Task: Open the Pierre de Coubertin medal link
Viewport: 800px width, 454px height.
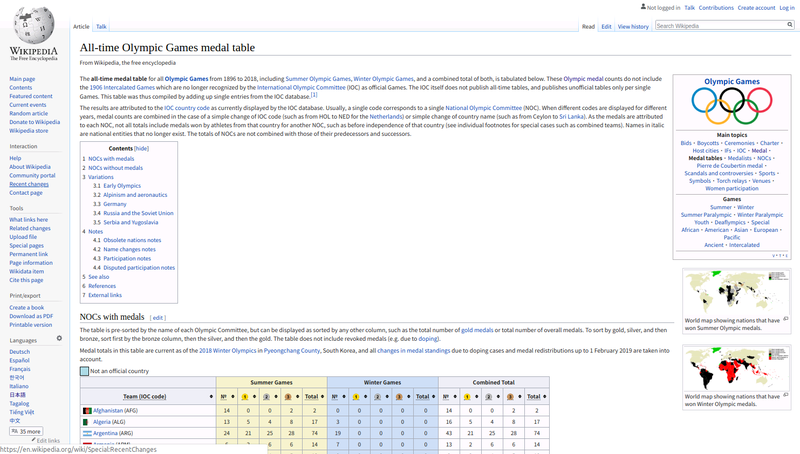Action: click(x=730, y=166)
